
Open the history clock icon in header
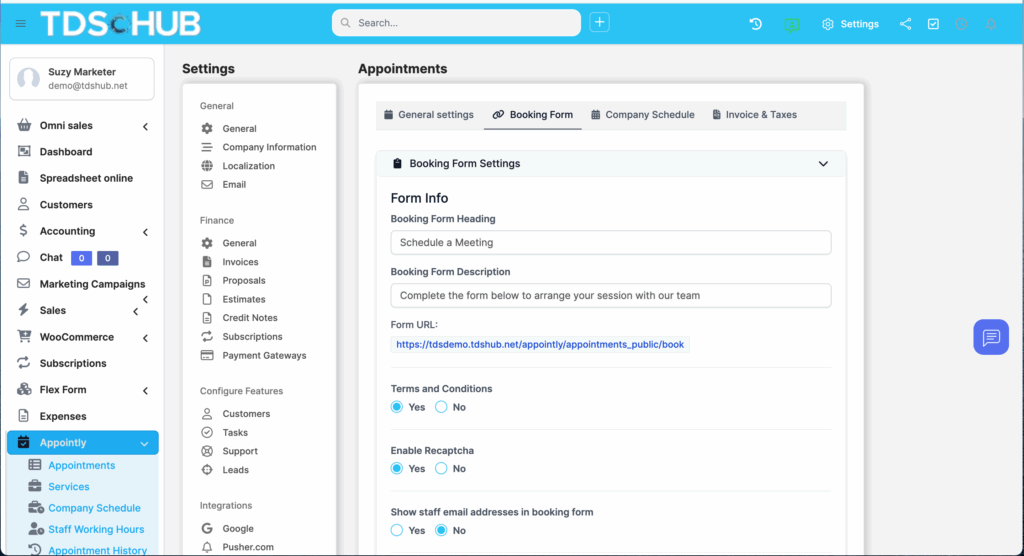(756, 24)
